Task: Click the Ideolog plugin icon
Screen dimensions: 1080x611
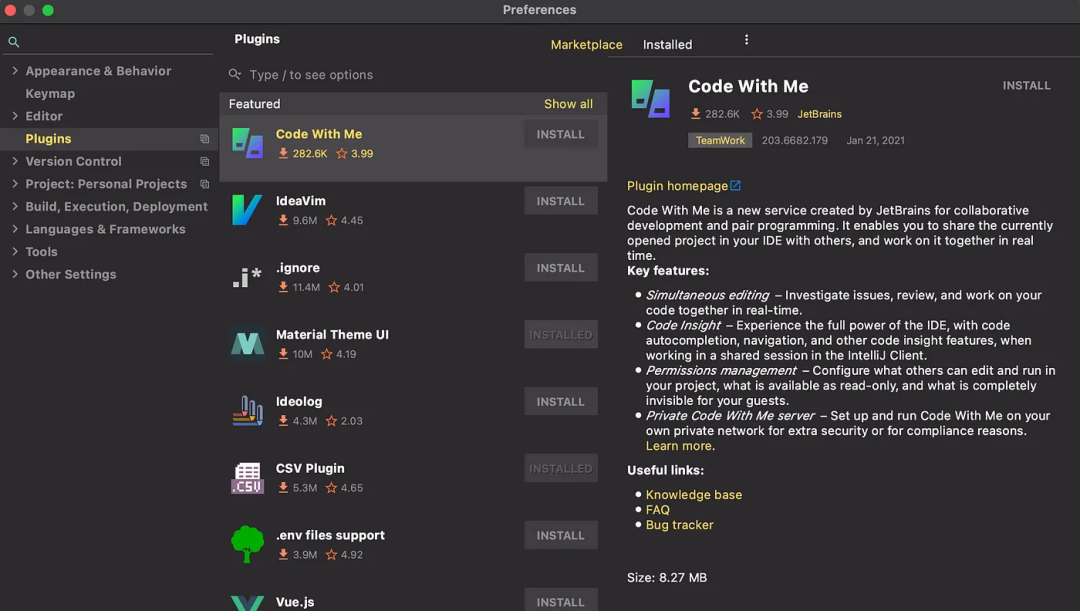Action: [x=247, y=411]
